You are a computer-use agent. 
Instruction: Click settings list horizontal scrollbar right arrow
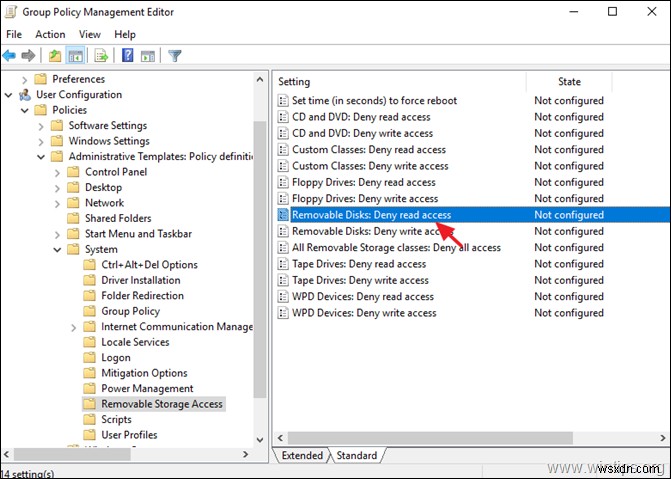click(x=663, y=438)
